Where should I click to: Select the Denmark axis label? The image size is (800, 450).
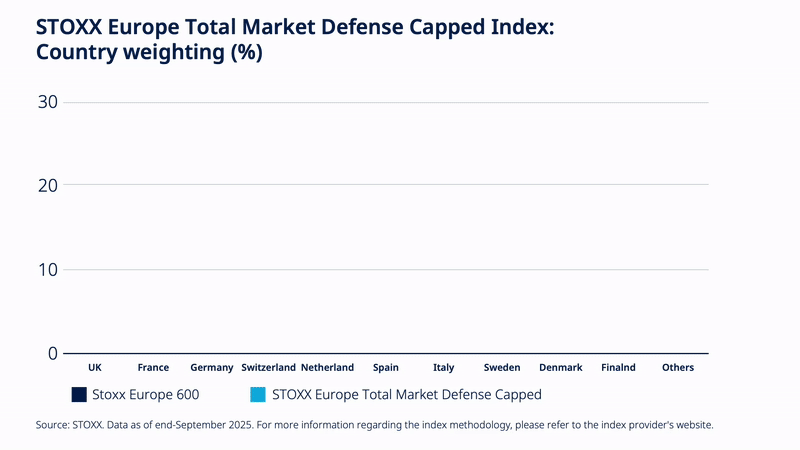560,368
